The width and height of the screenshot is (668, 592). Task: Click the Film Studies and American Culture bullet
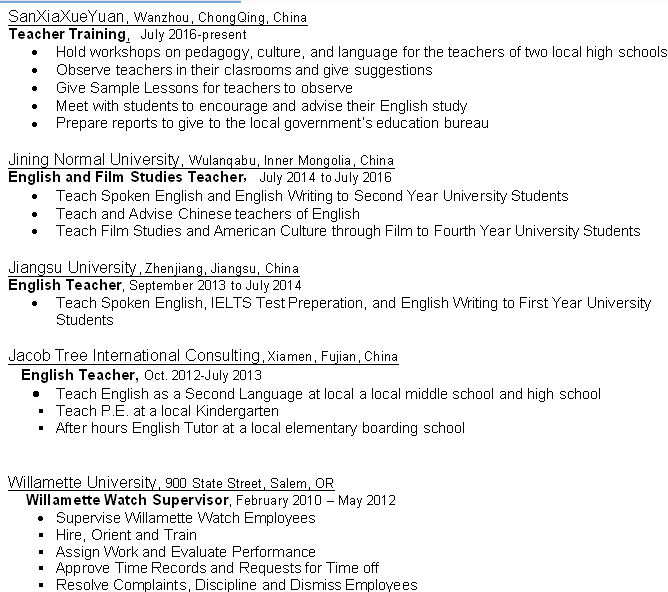tap(347, 231)
